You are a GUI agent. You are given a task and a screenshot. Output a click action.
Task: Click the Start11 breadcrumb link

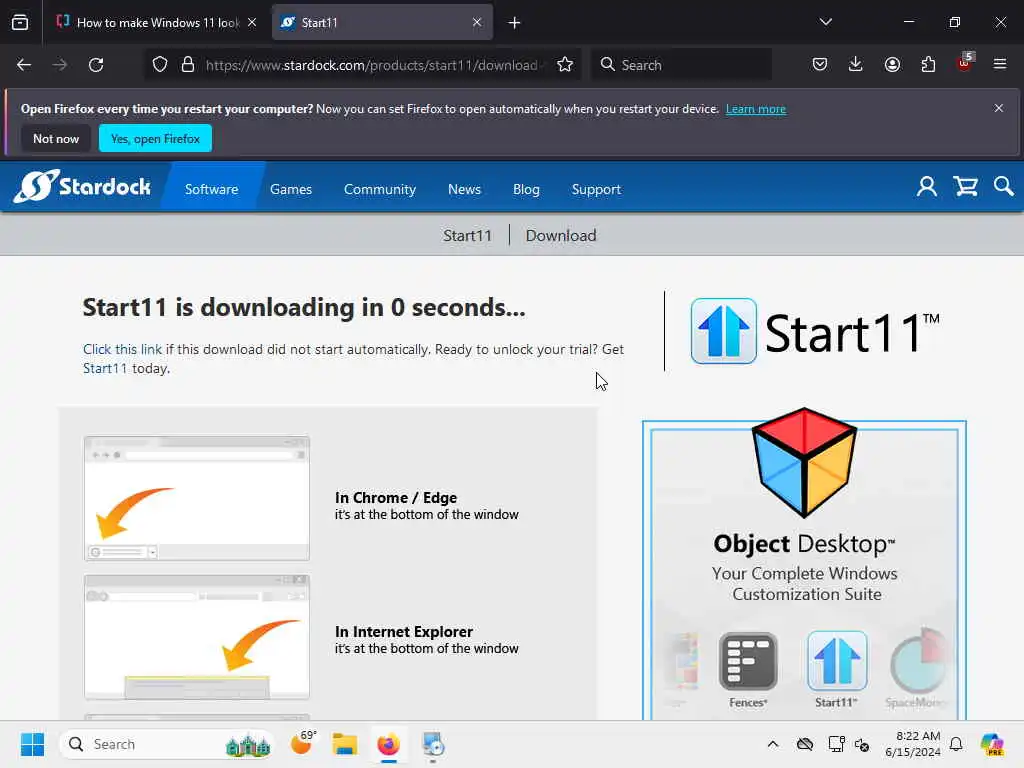[x=467, y=236]
